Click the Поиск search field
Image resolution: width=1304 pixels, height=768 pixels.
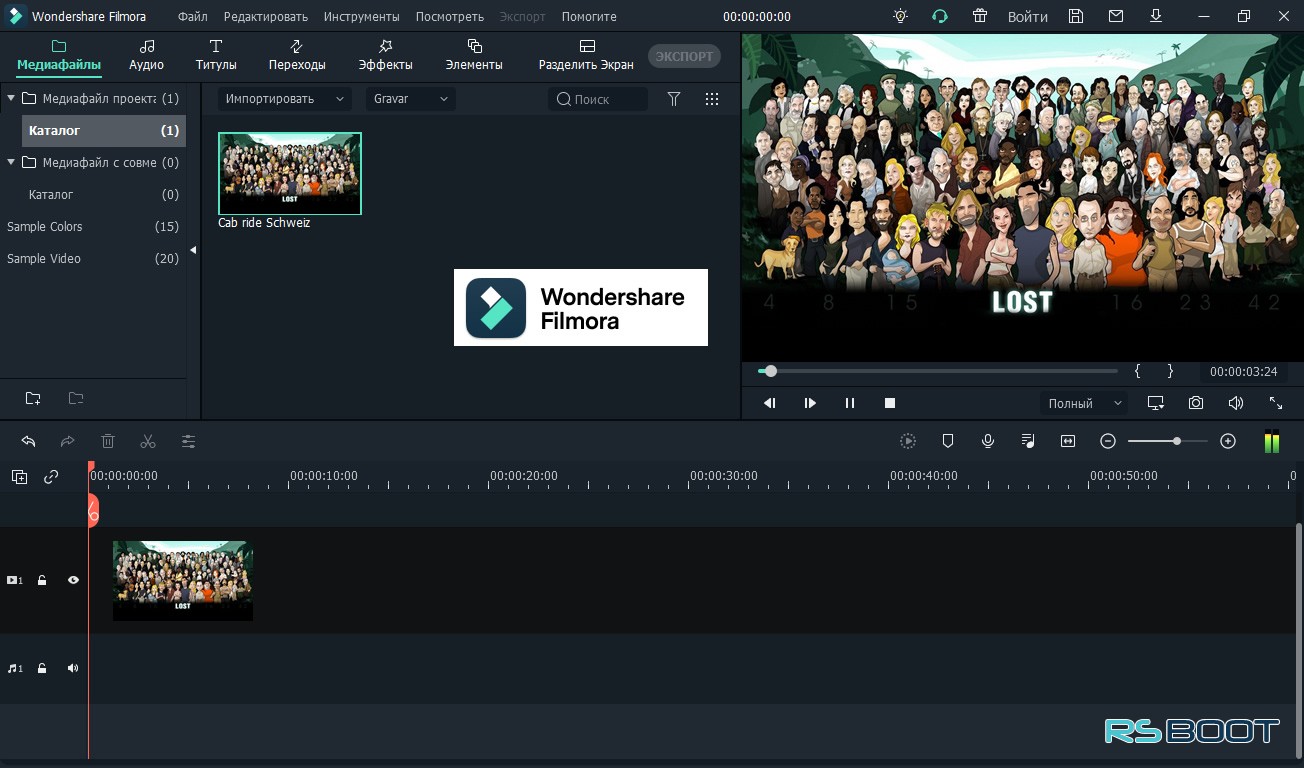598,99
